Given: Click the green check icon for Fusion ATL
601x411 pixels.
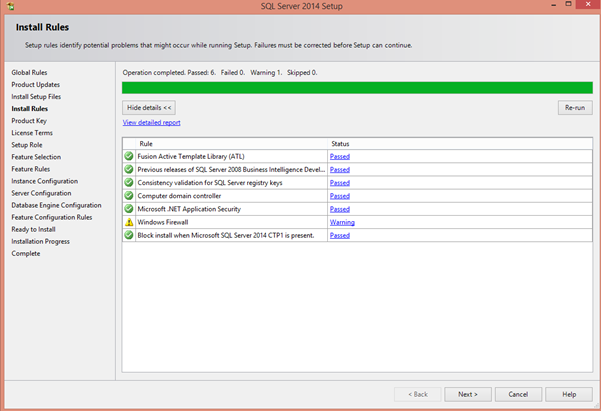Looking at the screenshot, I should pyautogui.click(x=129, y=156).
